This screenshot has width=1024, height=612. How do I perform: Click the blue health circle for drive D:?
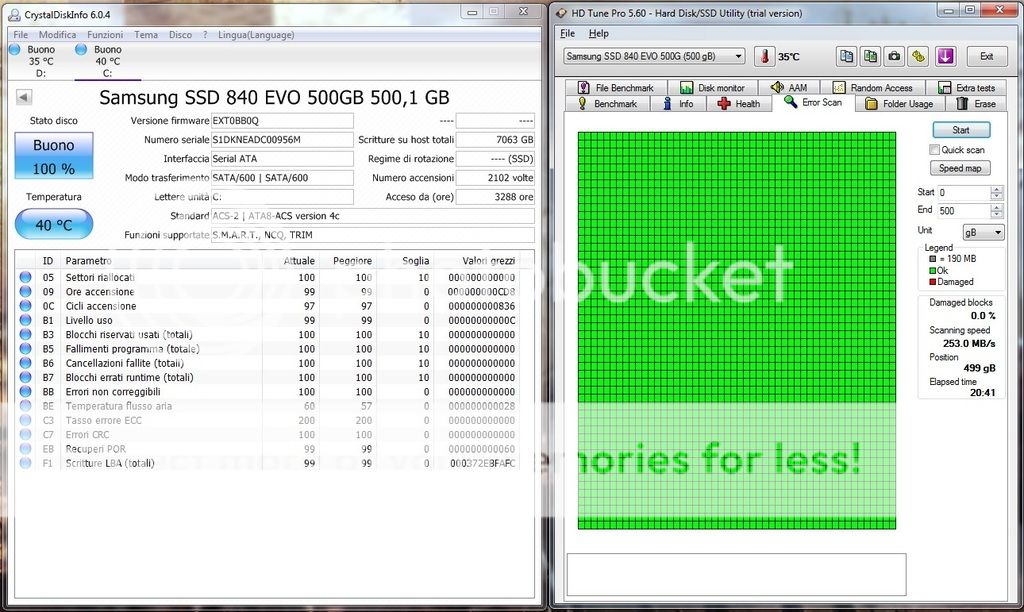[x=14, y=49]
